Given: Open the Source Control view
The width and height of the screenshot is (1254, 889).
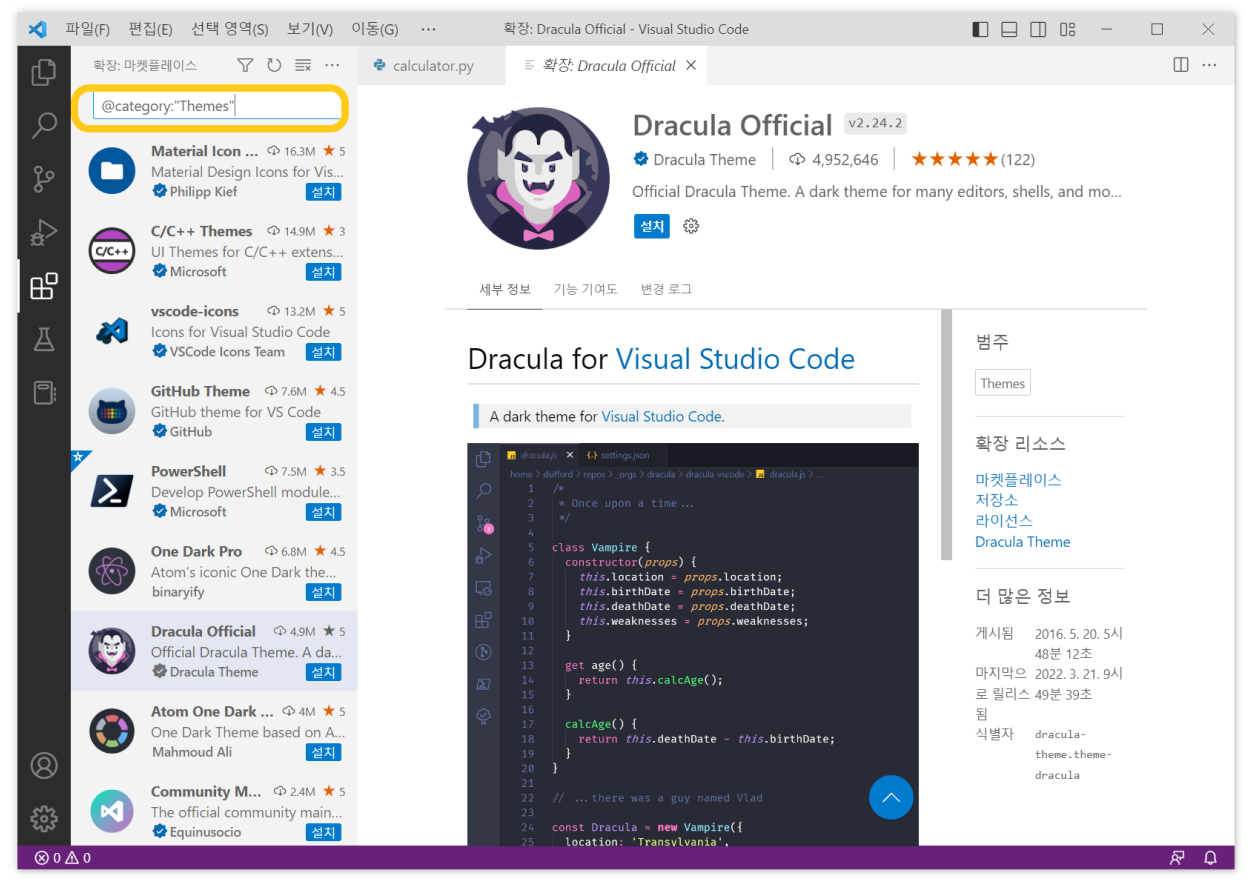Looking at the screenshot, I should point(44,179).
